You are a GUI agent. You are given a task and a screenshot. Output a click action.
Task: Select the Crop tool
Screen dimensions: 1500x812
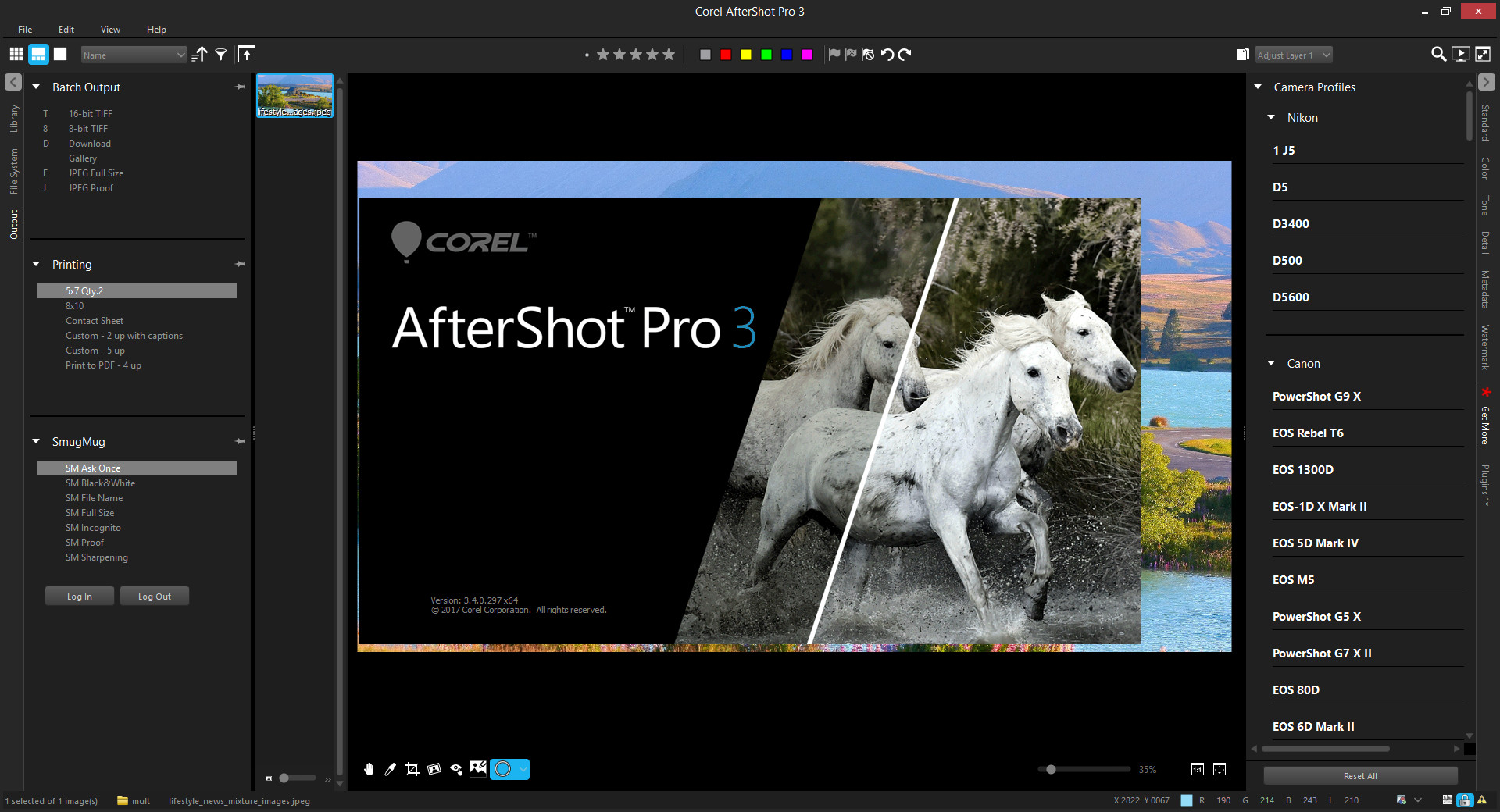[412, 770]
